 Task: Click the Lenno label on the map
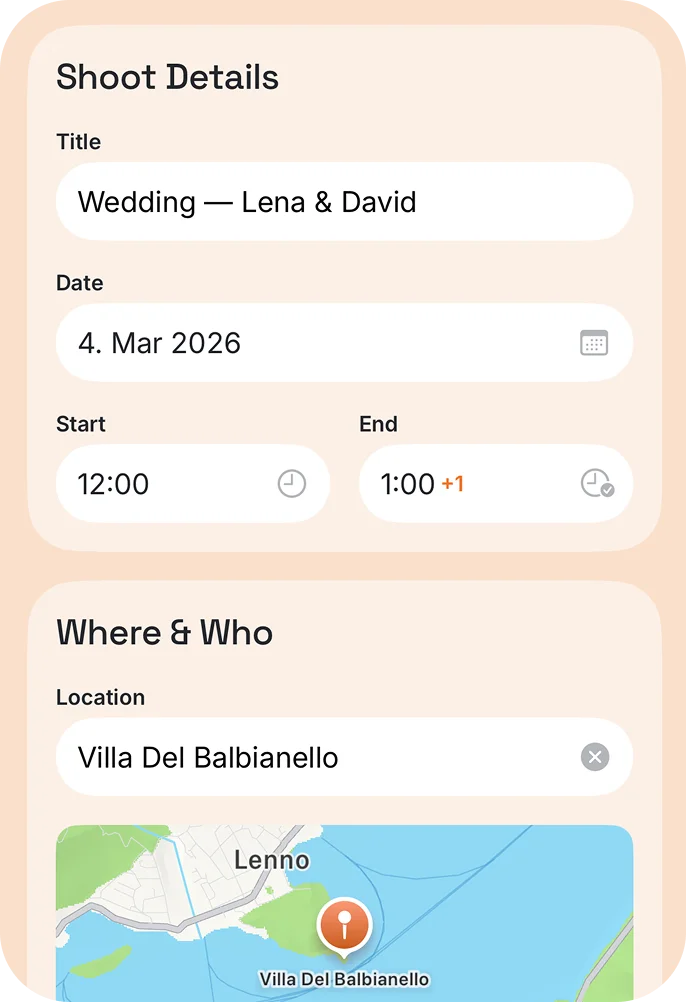(x=271, y=860)
